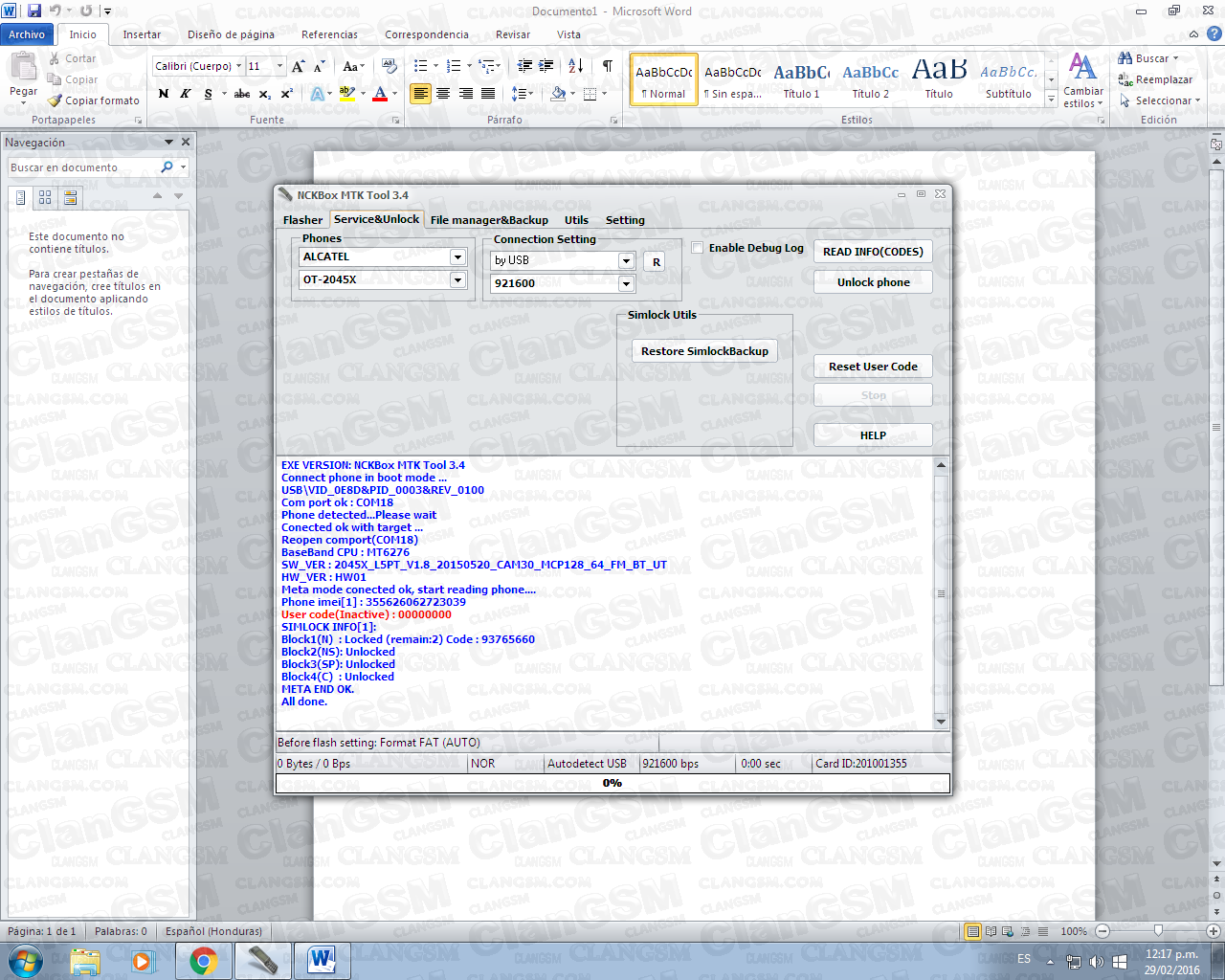Apply the Título 1 style
The width and height of the screenshot is (1225, 980).
point(801,78)
